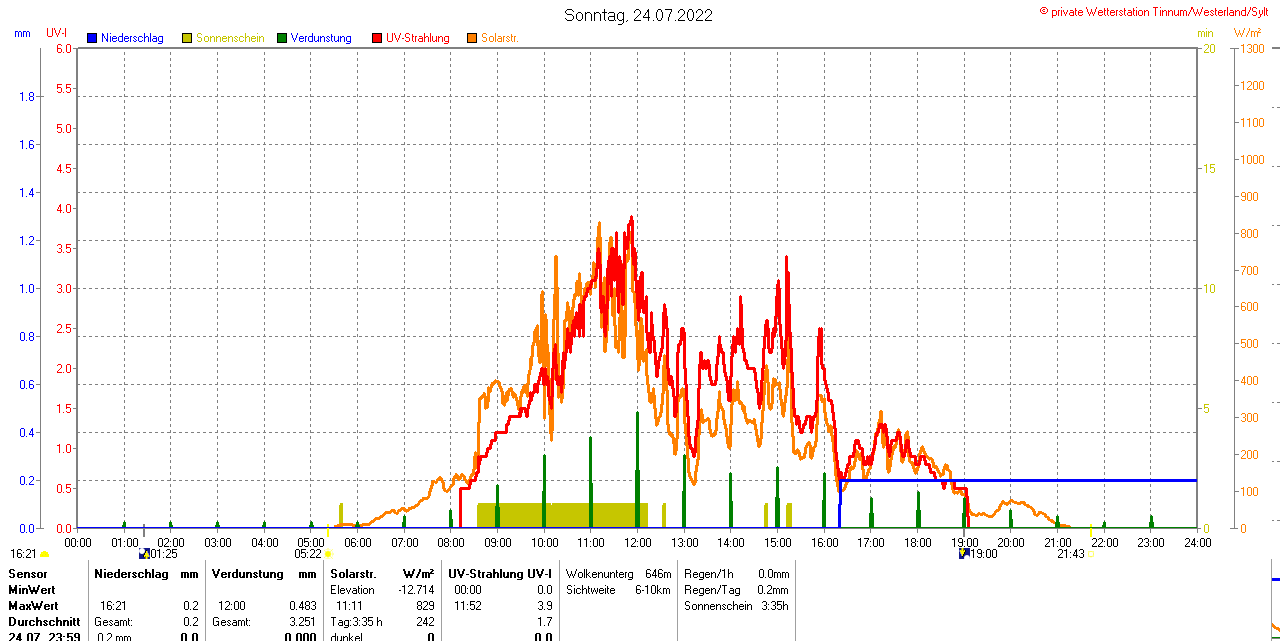Click the green Verdunstung legend swatch
This screenshot has height=641, width=1280.
[282, 38]
